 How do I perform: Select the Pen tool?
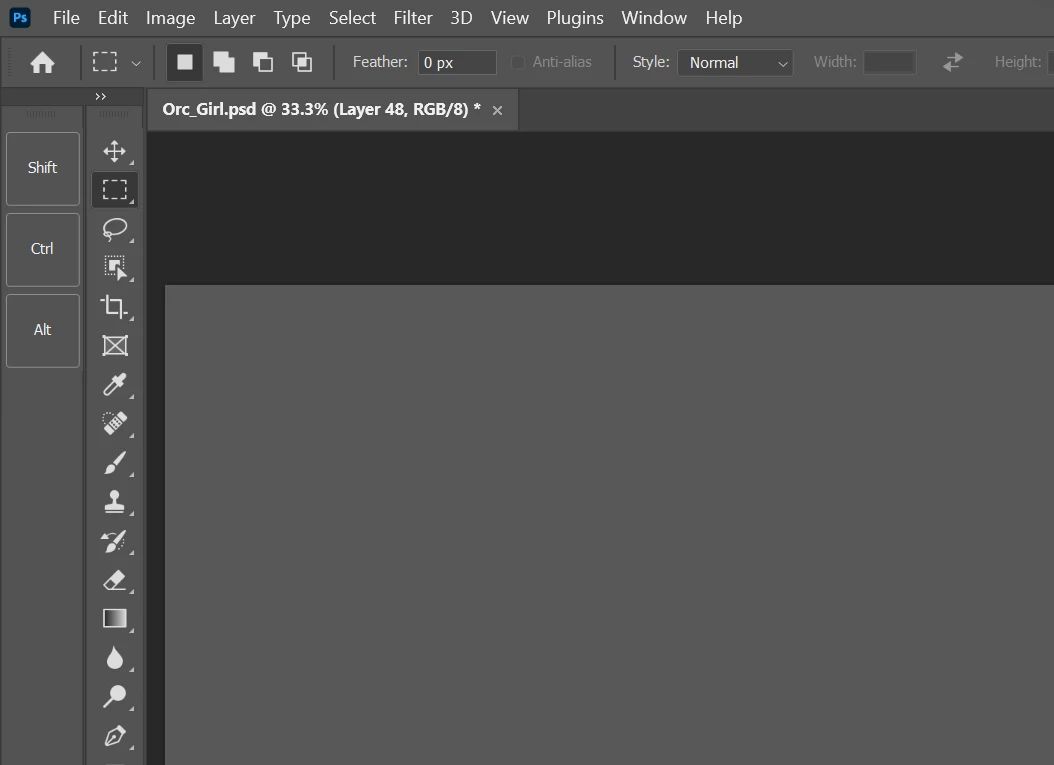115,736
